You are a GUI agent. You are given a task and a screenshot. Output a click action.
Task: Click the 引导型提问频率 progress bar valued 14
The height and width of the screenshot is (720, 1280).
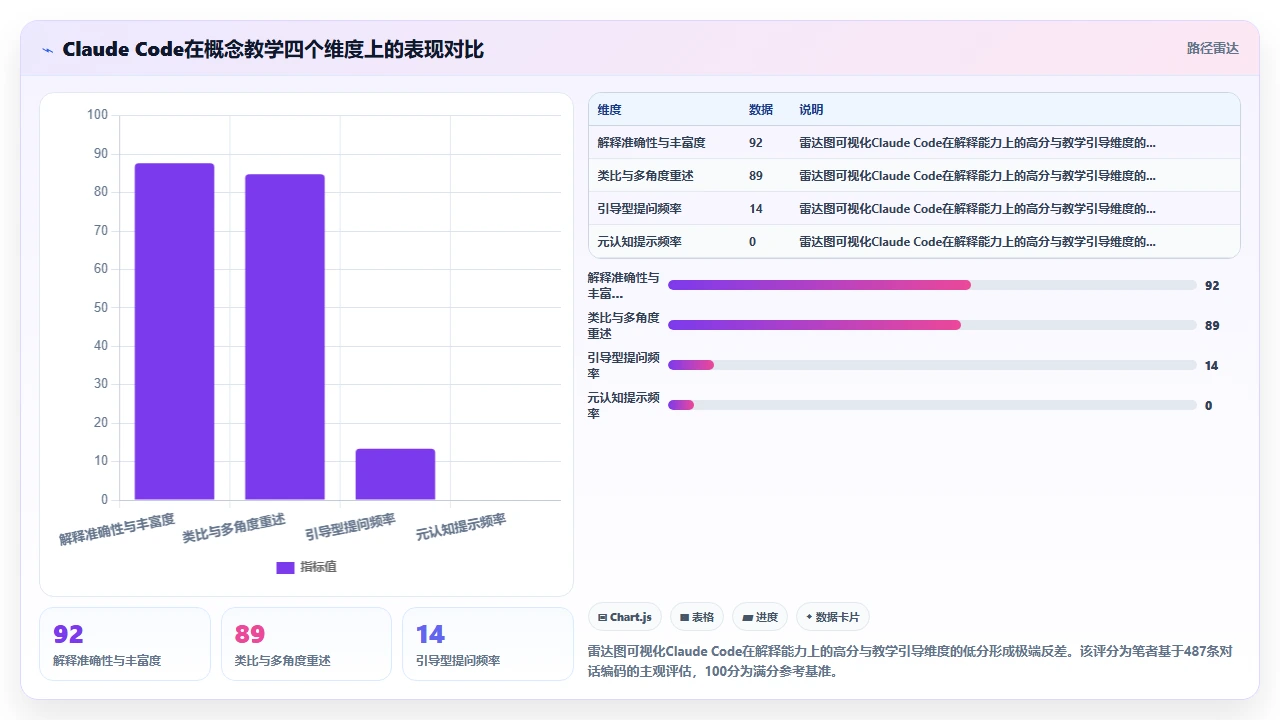coord(932,365)
